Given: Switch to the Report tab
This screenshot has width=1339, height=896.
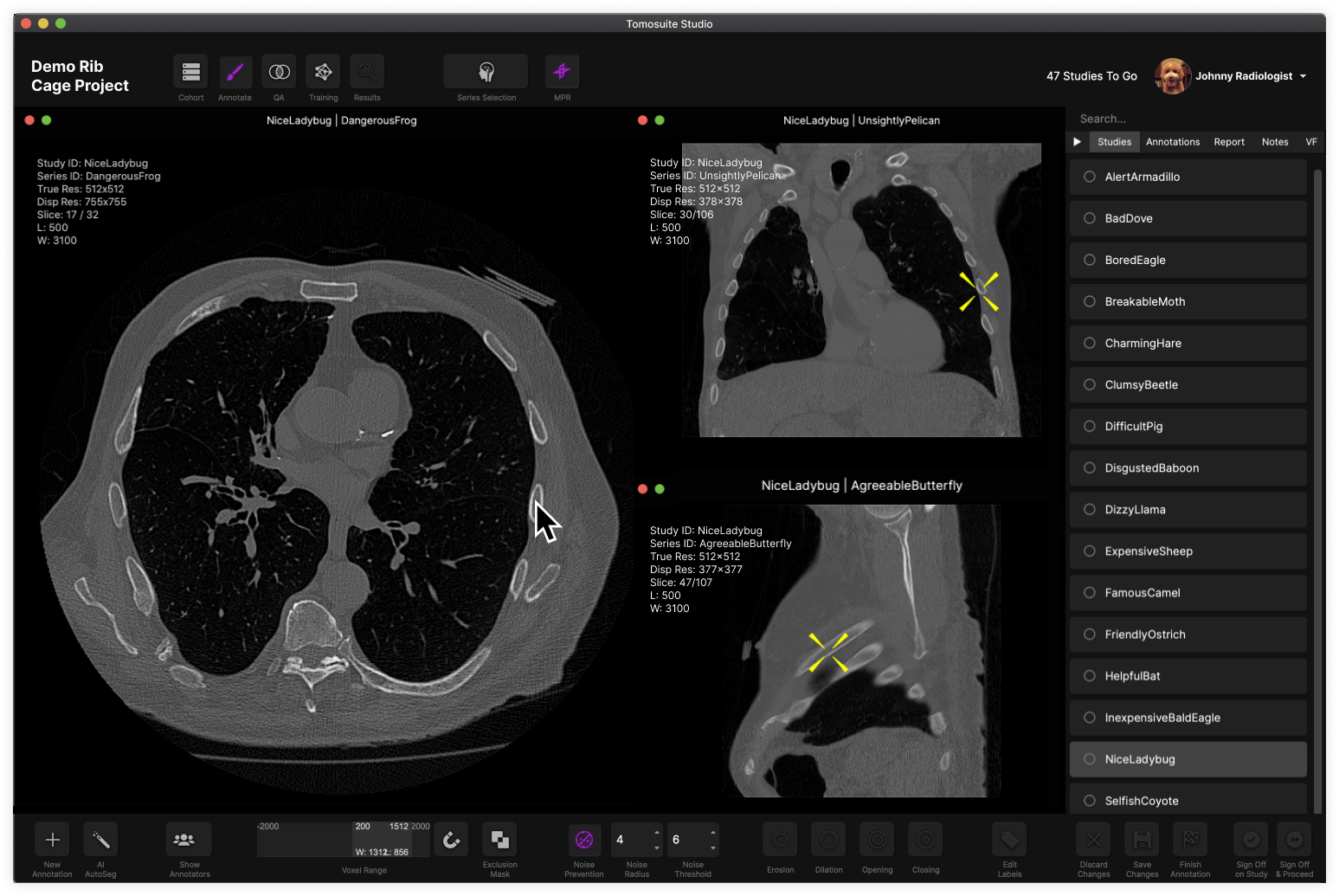Looking at the screenshot, I should pyautogui.click(x=1228, y=142).
